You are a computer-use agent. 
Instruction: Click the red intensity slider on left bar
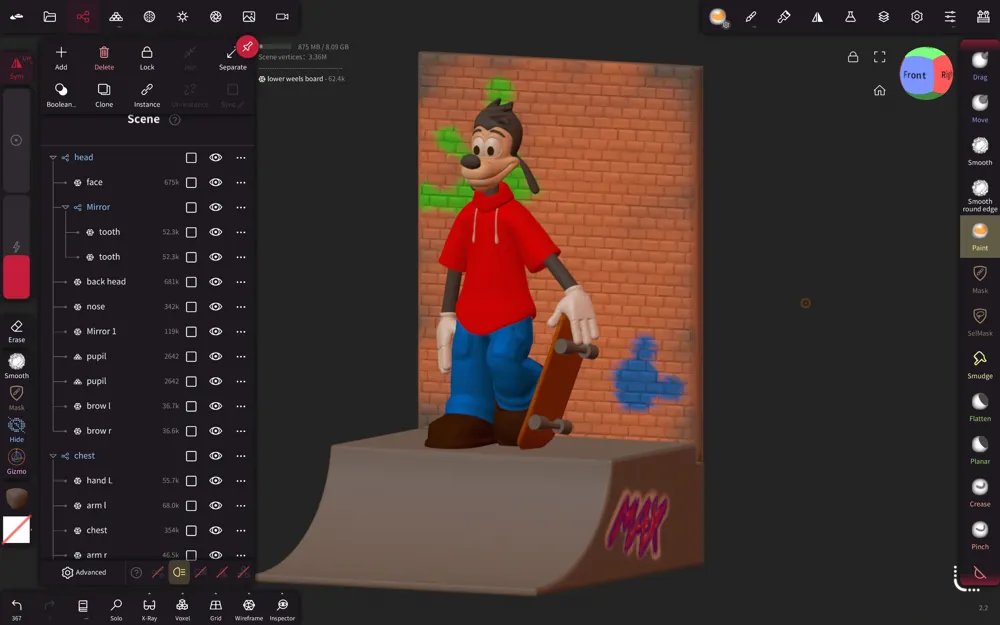click(17, 277)
